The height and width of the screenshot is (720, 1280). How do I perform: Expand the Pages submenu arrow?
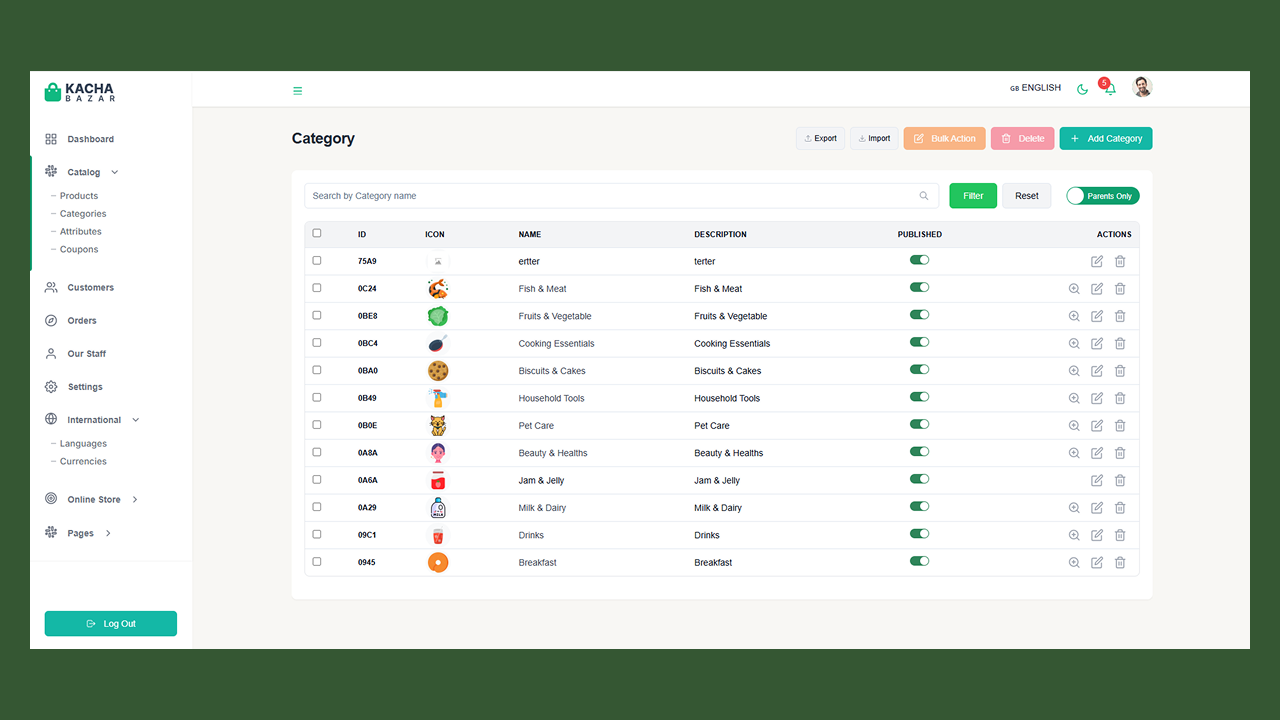coord(108,533)
